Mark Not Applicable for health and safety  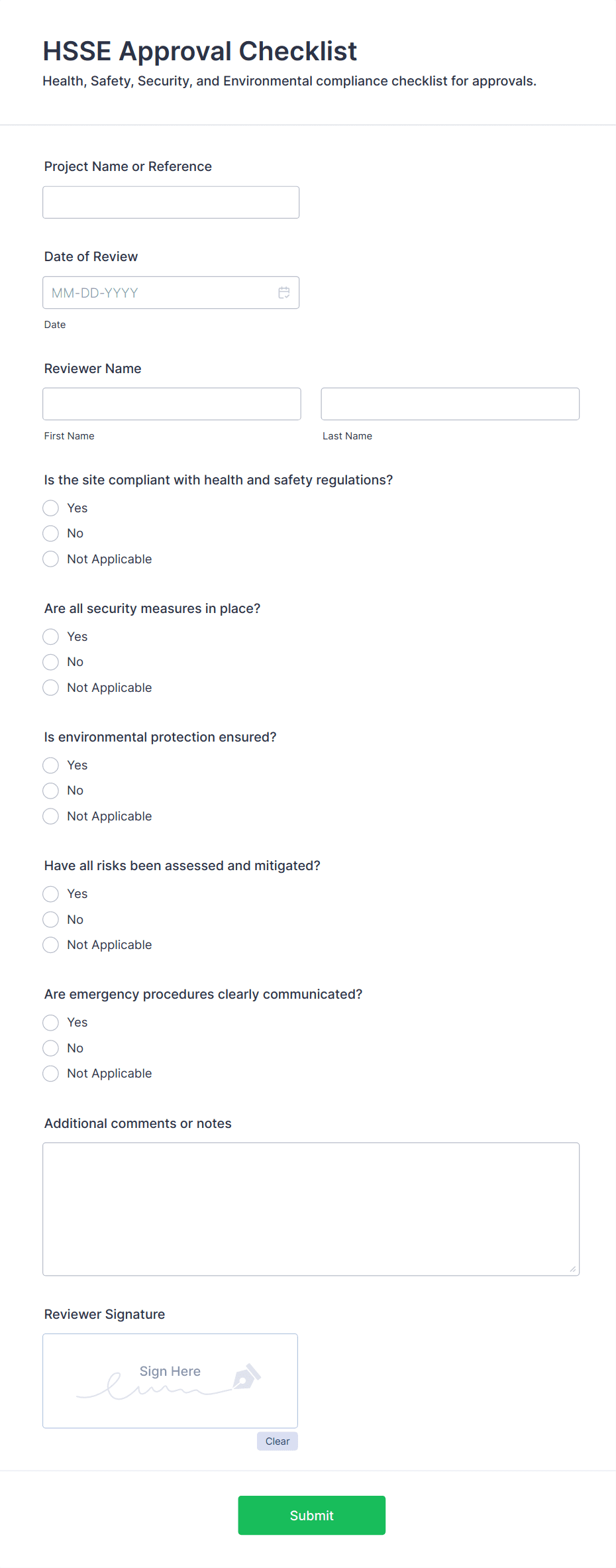click(x=50, y=559)
